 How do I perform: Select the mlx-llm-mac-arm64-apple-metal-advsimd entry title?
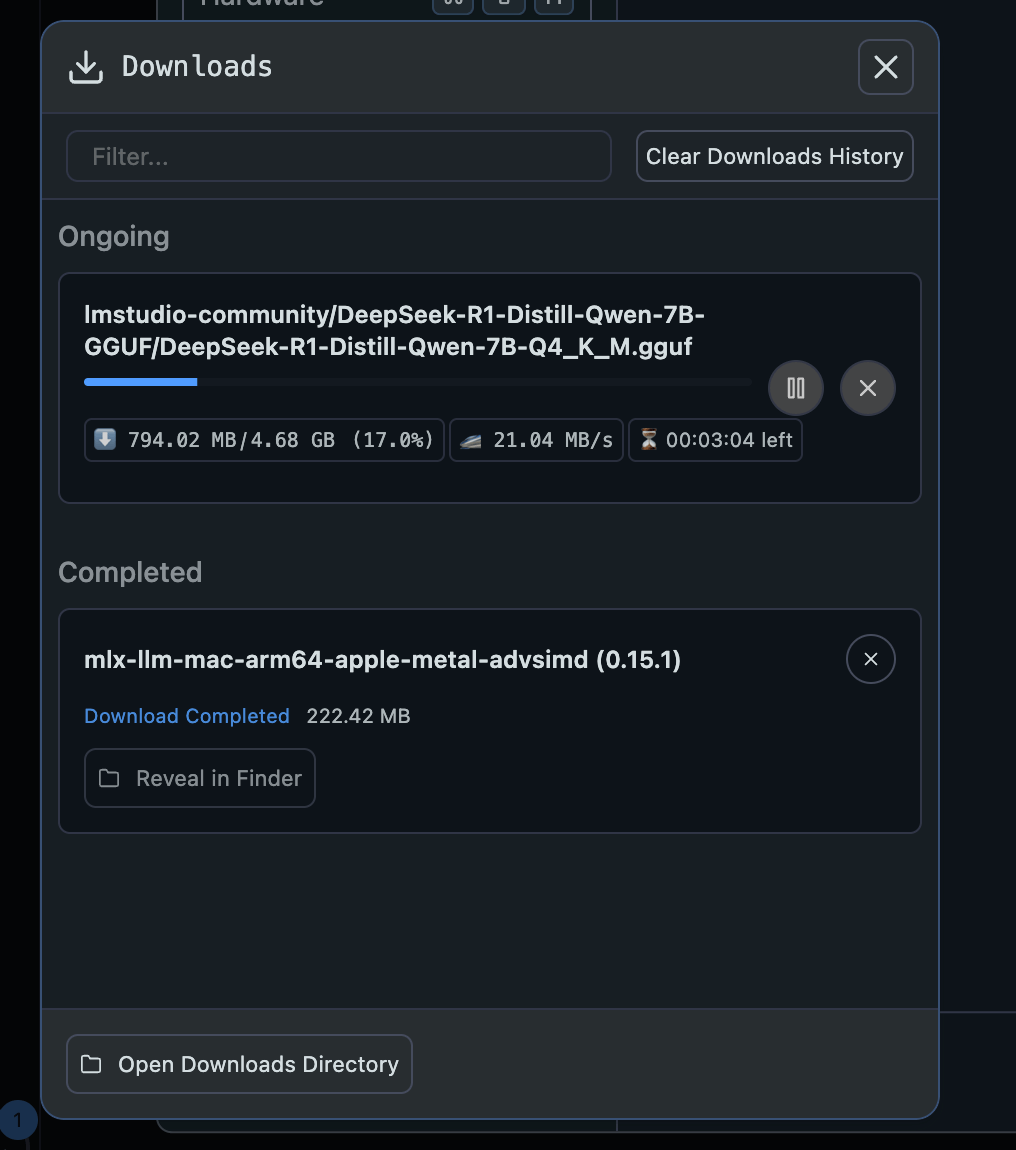point(382,660)
